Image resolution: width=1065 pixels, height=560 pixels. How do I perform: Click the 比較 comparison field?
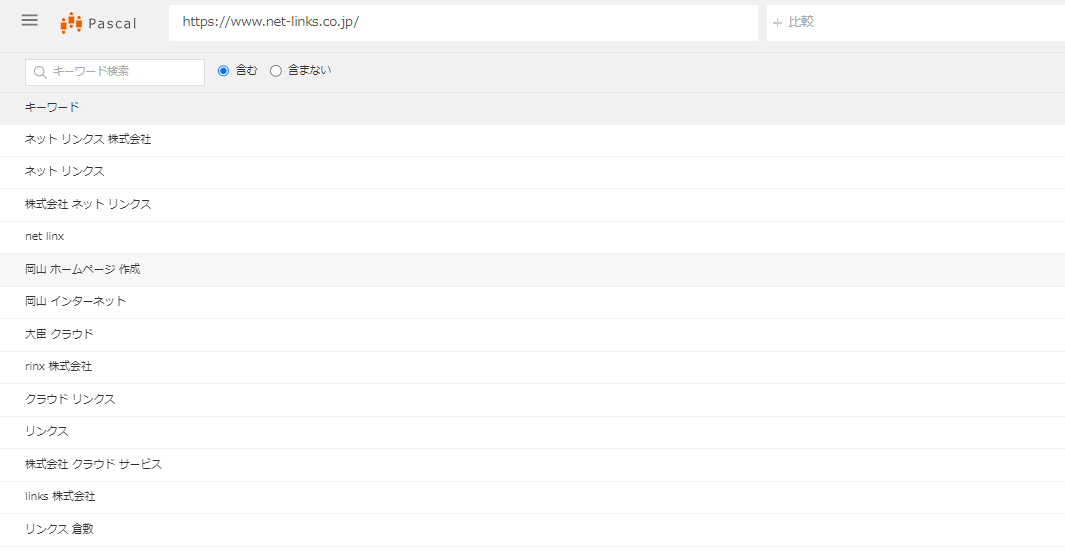[916, 22]
